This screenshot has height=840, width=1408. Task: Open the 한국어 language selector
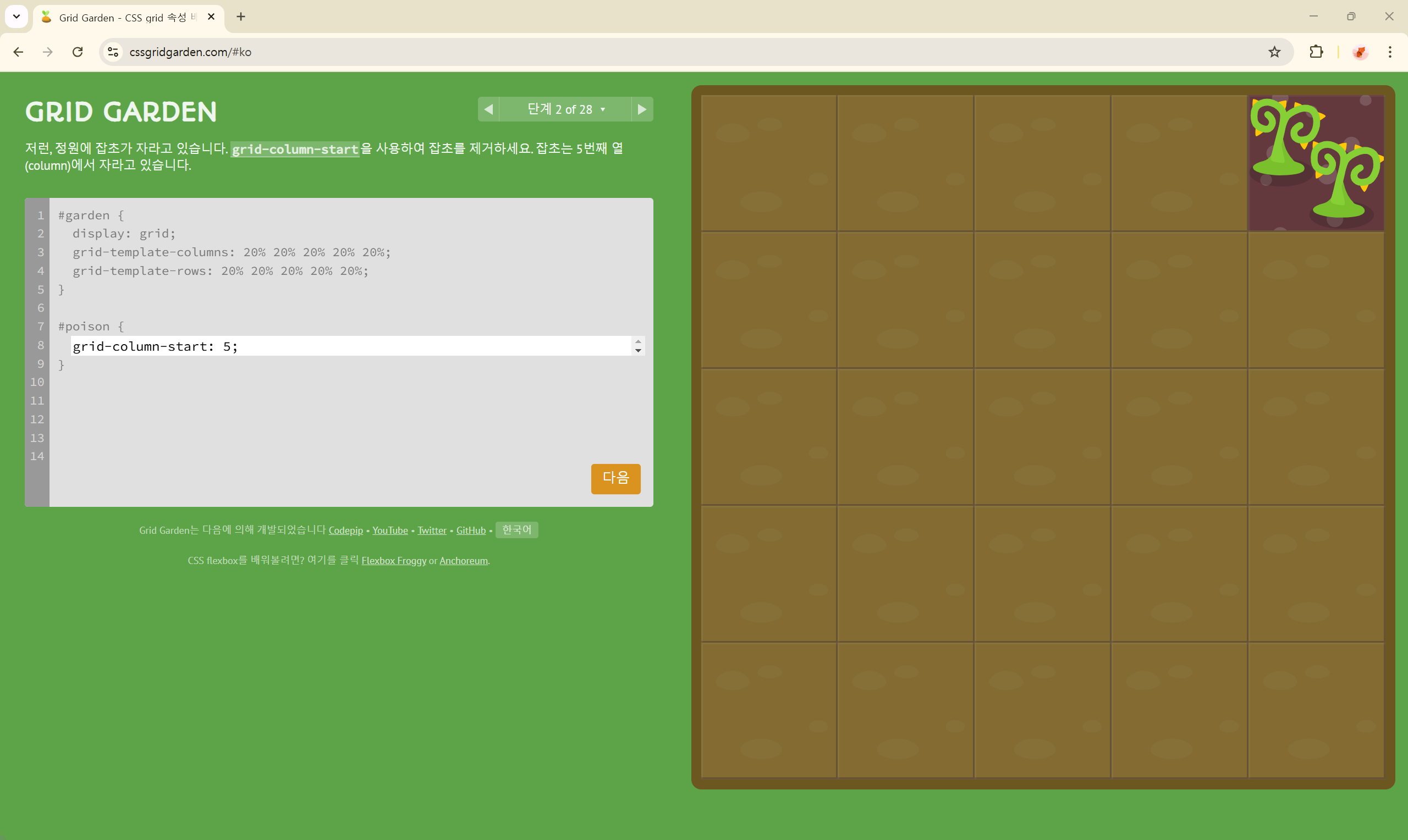coord(516,530)
